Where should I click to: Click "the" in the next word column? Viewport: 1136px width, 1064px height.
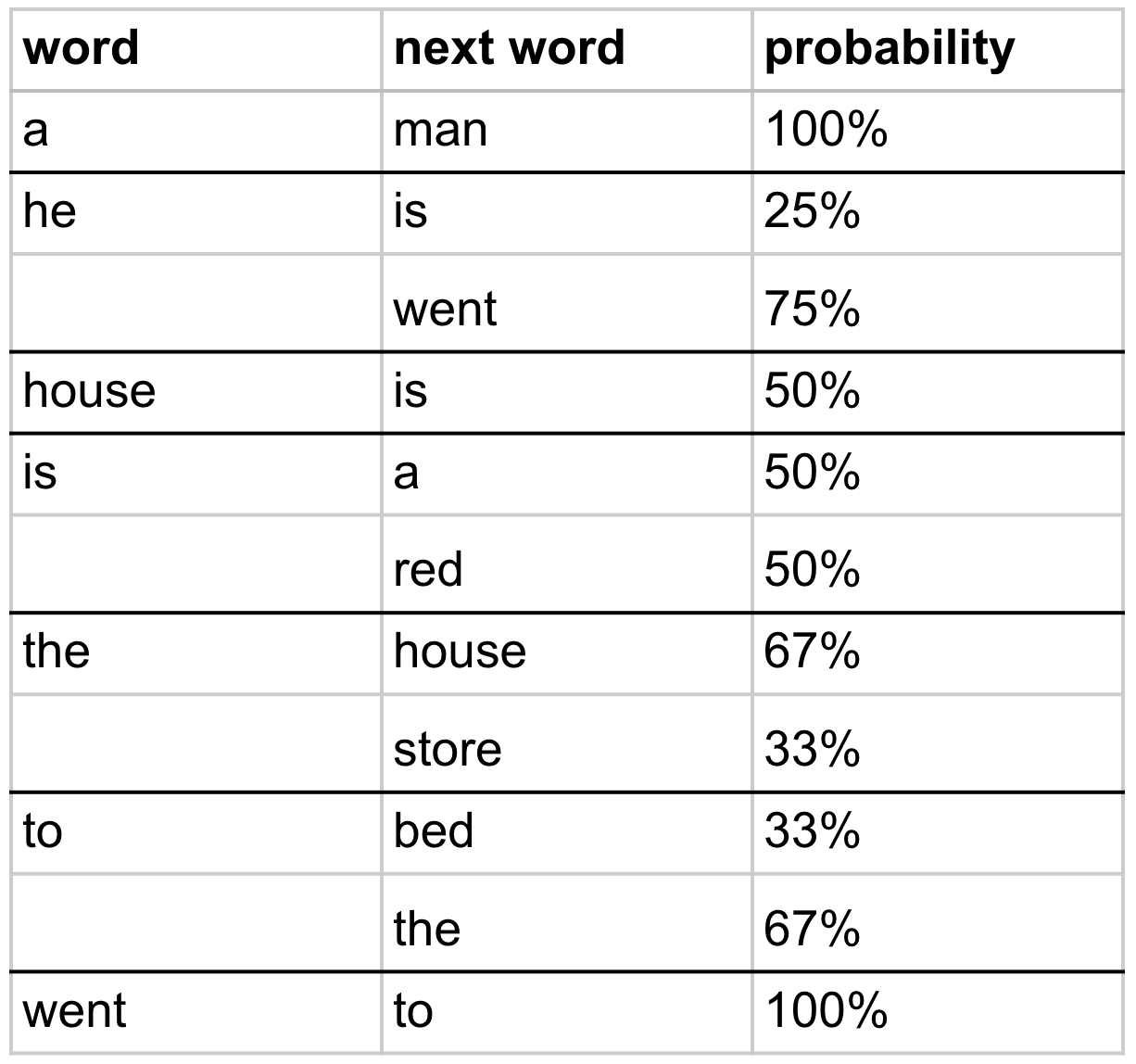426,927
